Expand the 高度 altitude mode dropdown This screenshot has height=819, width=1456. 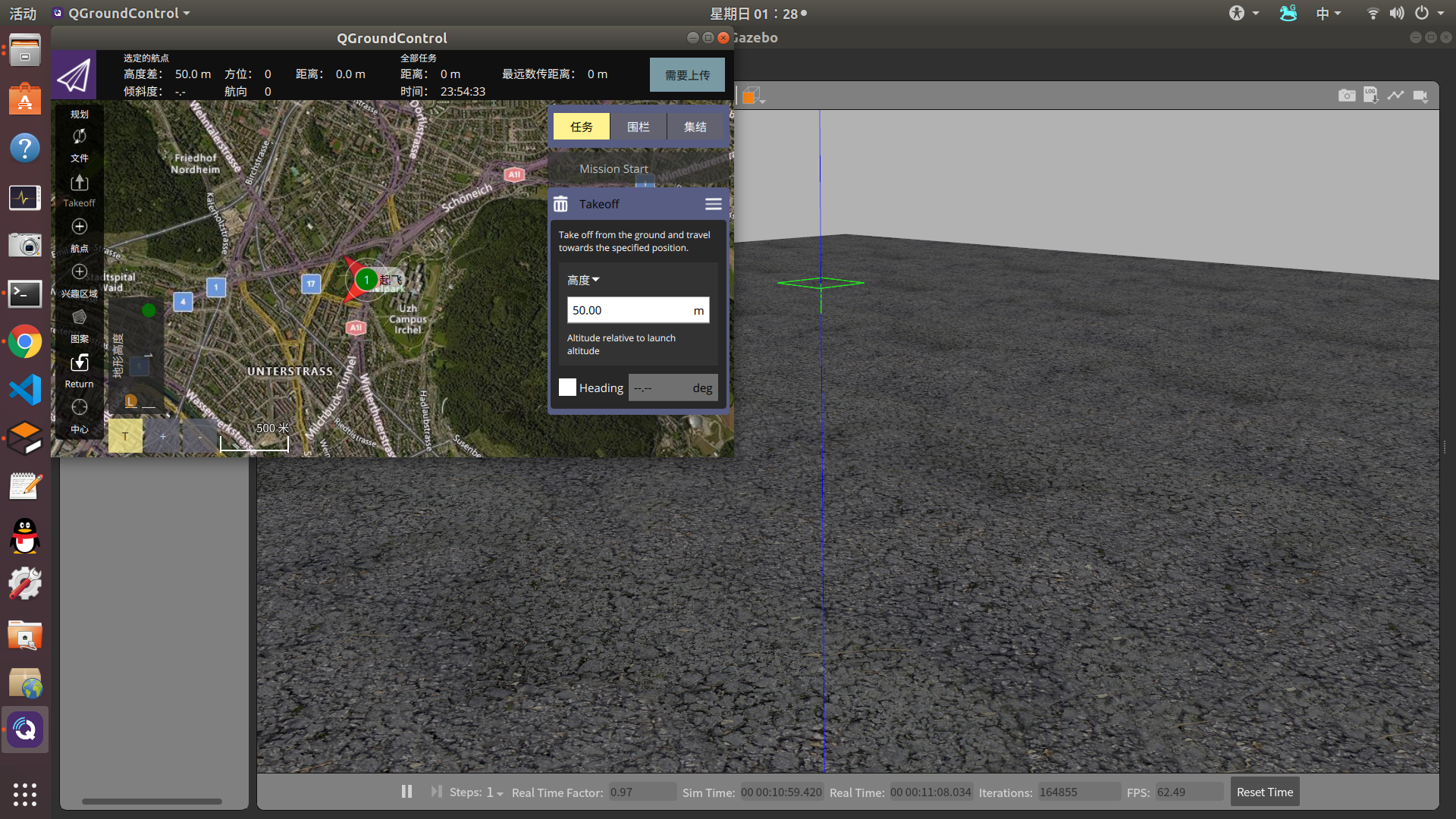(583, 280)
